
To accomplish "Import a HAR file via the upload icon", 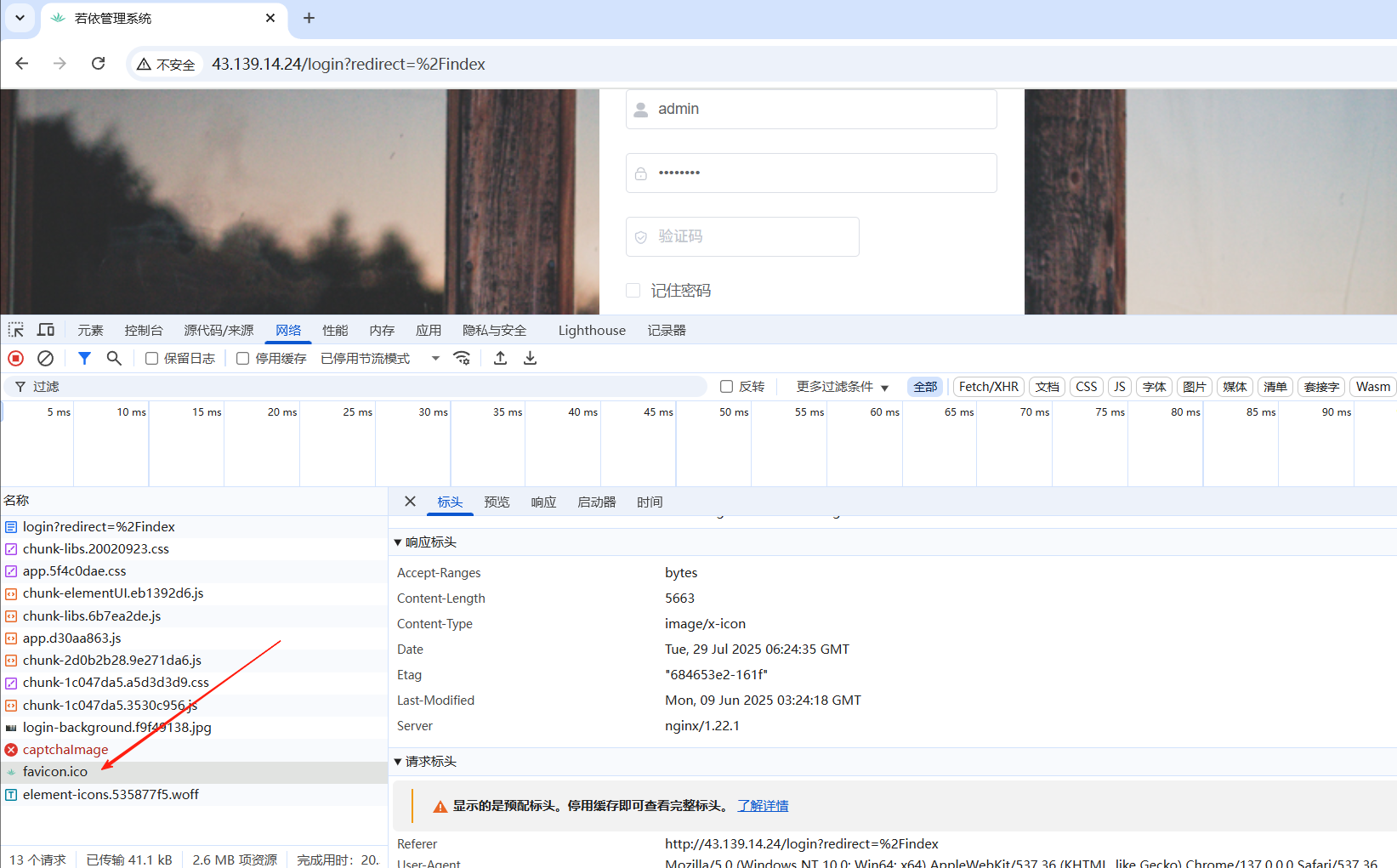I will click(500, 358).
